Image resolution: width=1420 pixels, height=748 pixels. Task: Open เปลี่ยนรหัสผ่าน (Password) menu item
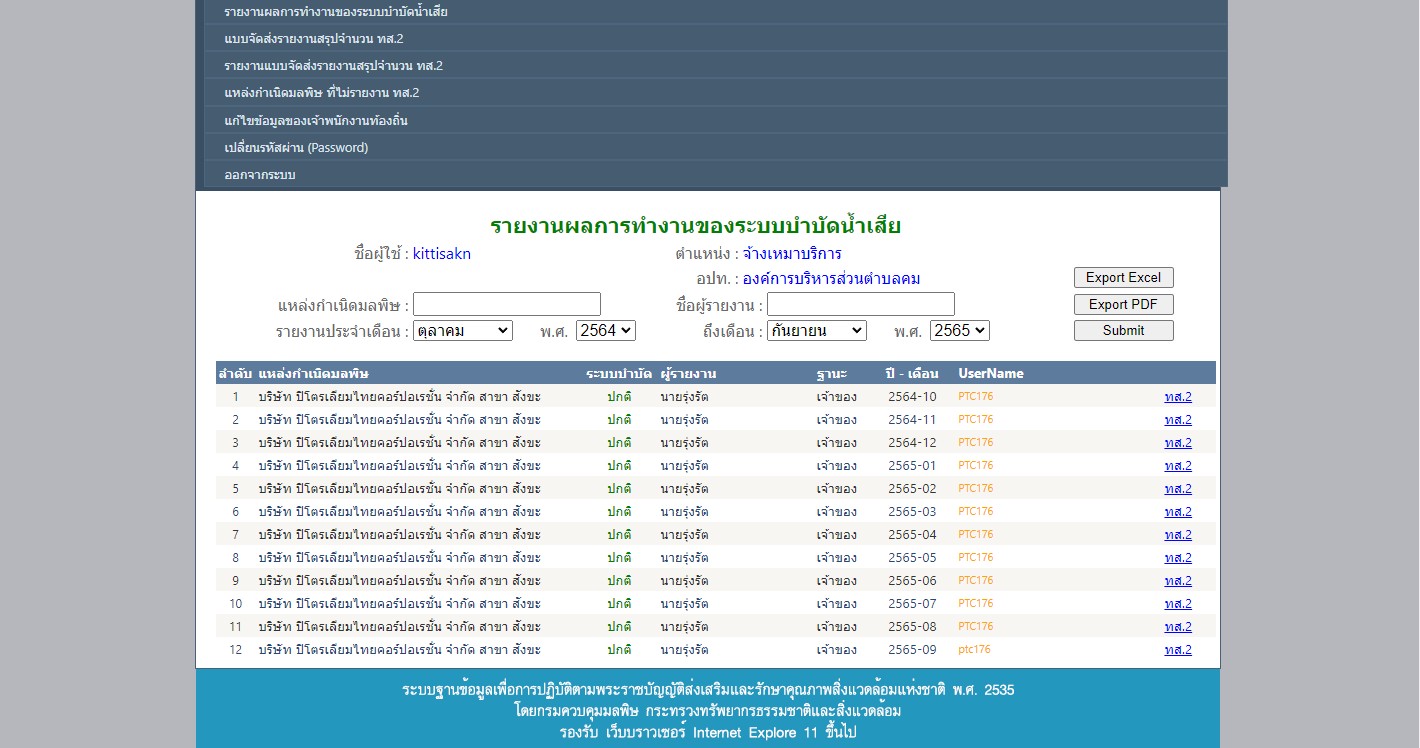715,147
